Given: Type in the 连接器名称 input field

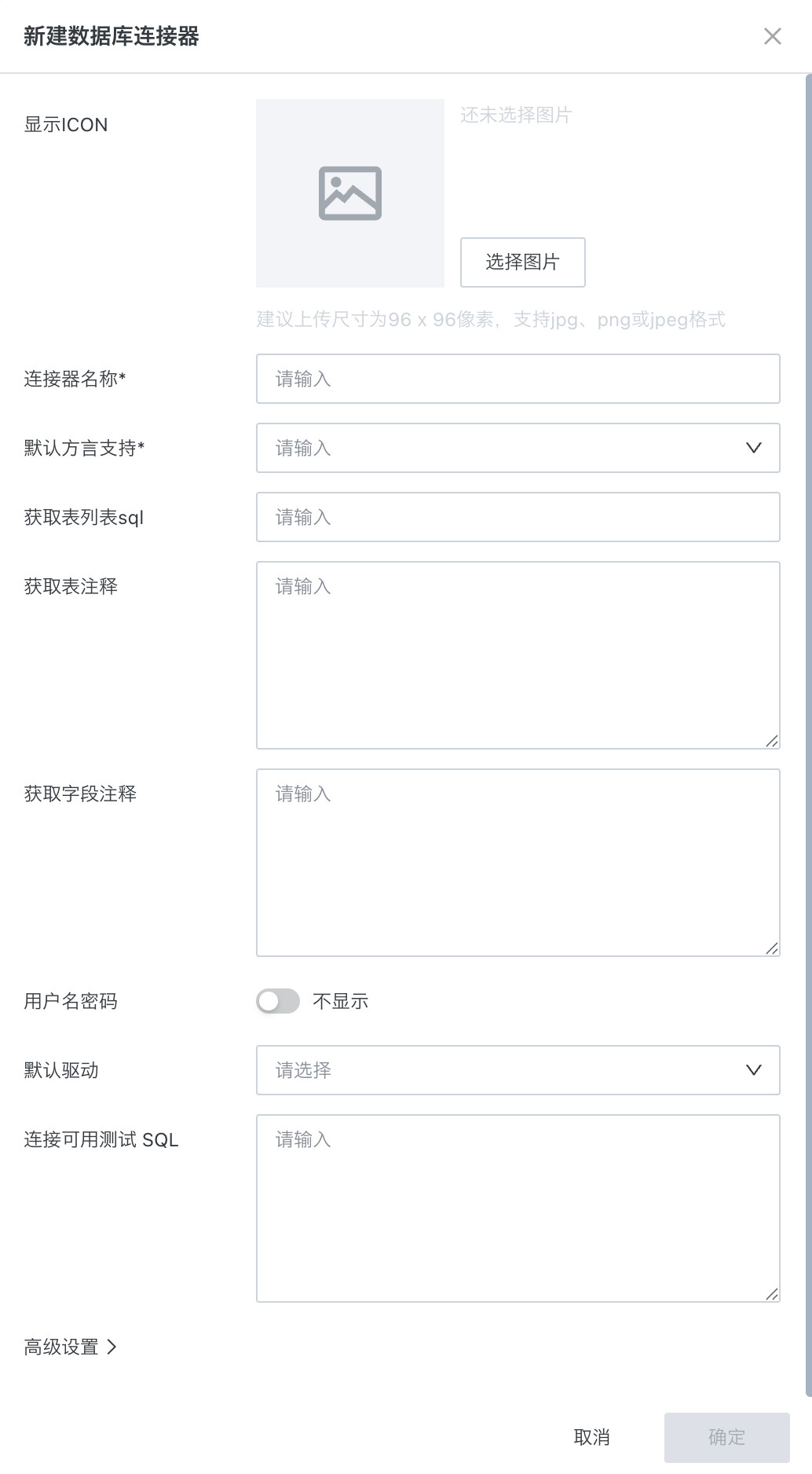Looking at the screenshot, I should coord(518,379).
